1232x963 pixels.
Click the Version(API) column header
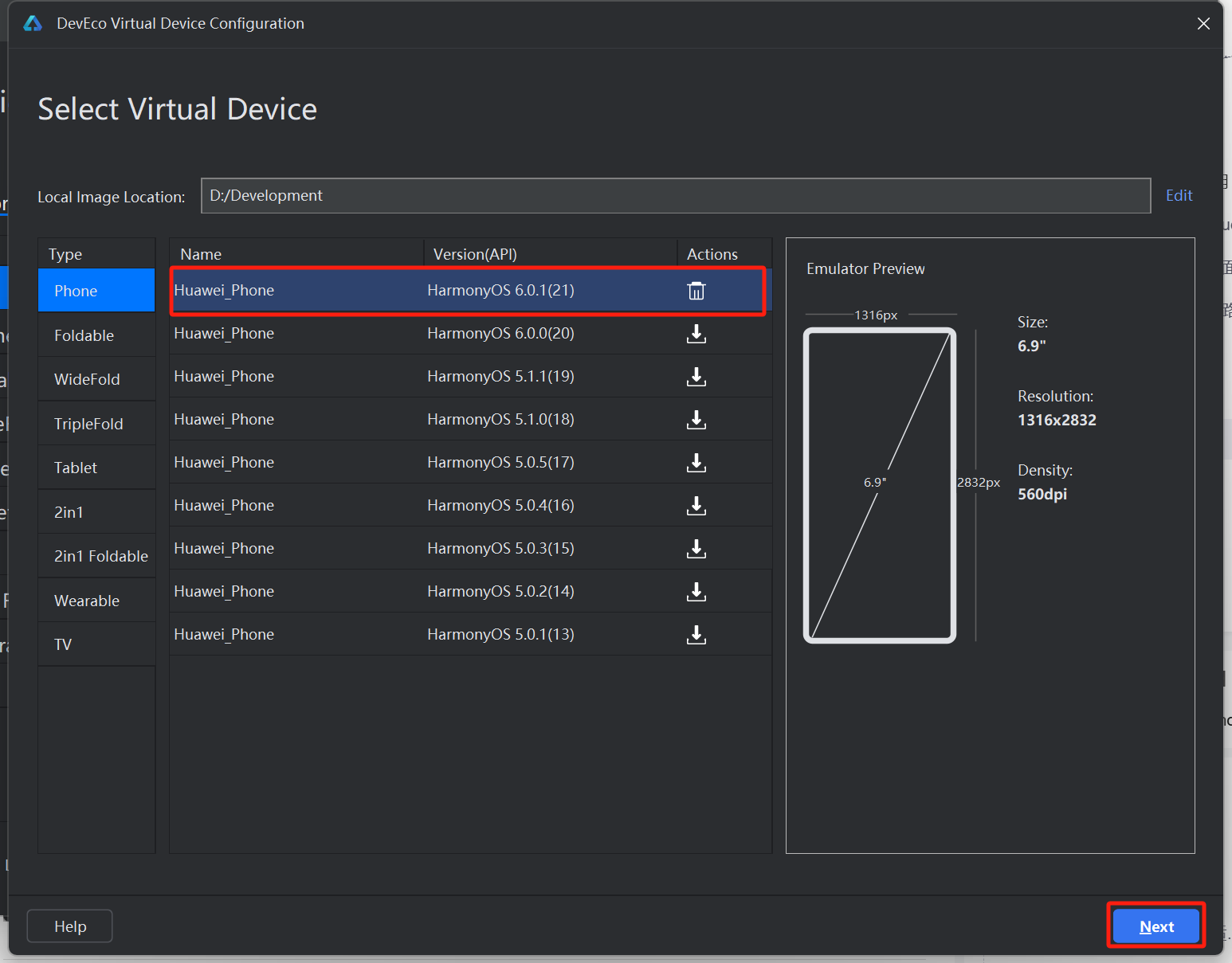point(551,254)
